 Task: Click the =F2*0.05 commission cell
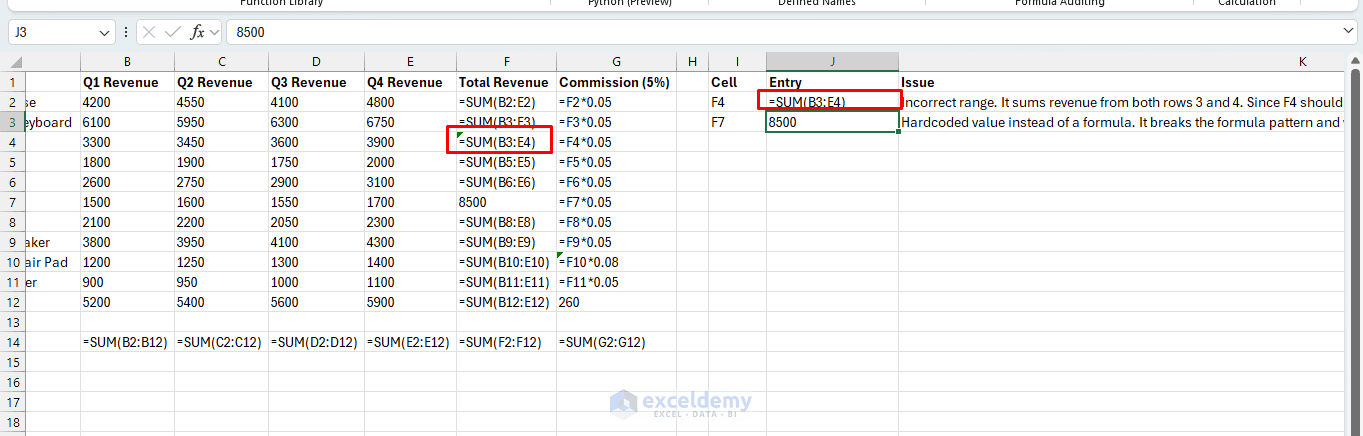(616, 102)
